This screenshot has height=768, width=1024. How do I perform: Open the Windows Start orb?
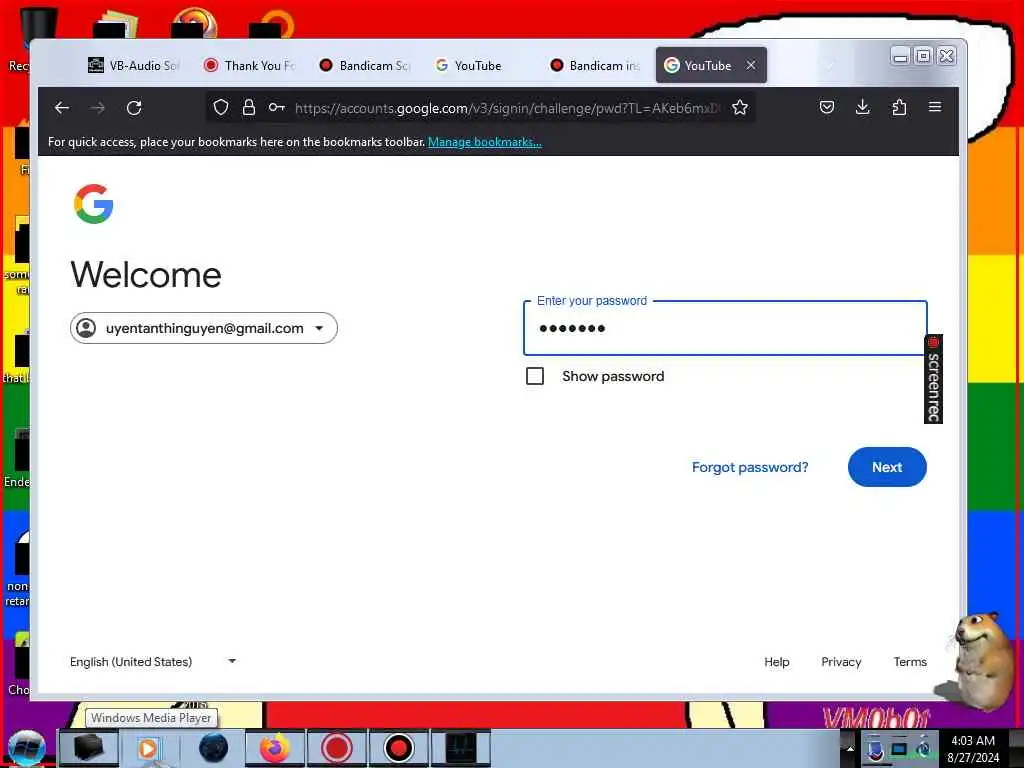pos(27,748)
